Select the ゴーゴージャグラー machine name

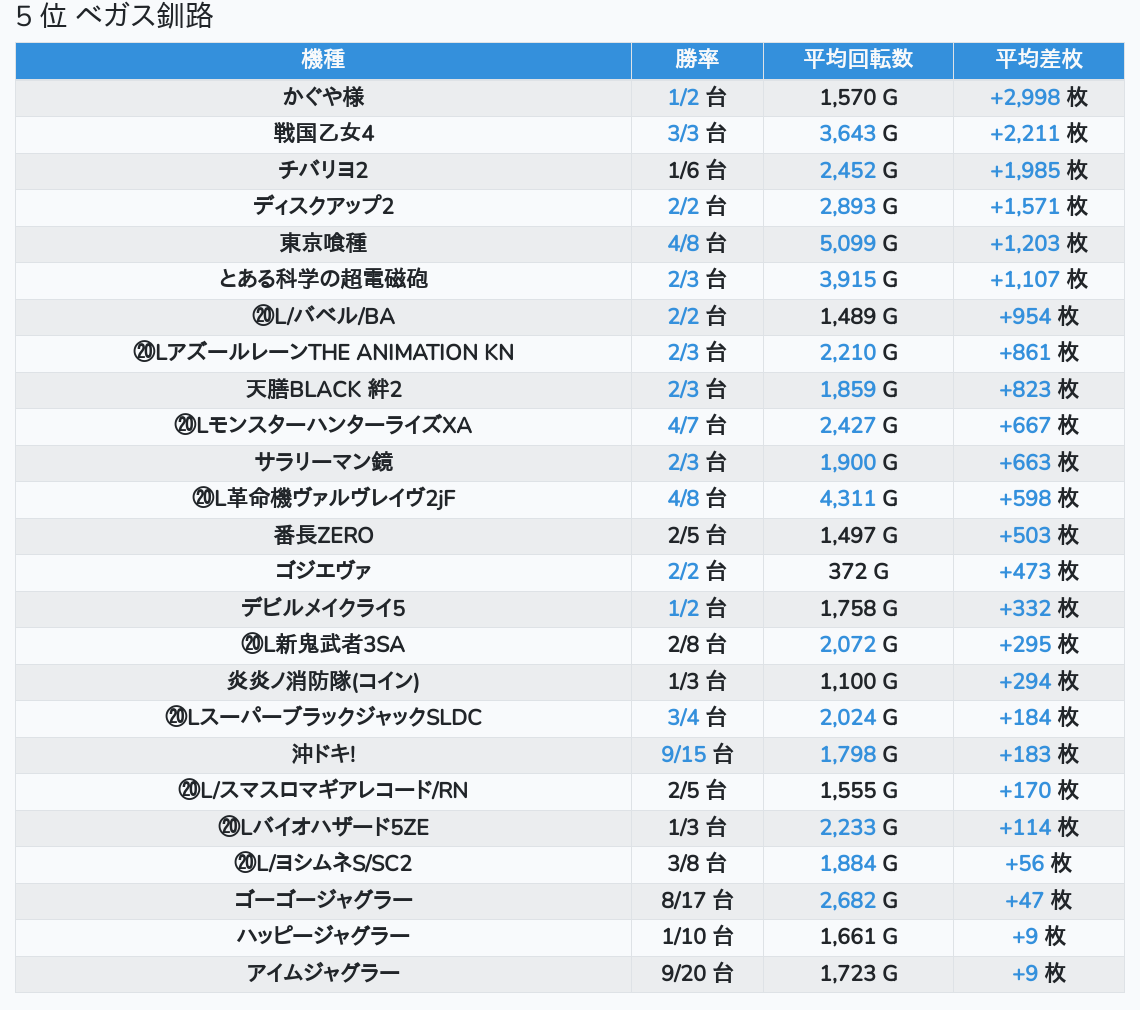[323, 900]
